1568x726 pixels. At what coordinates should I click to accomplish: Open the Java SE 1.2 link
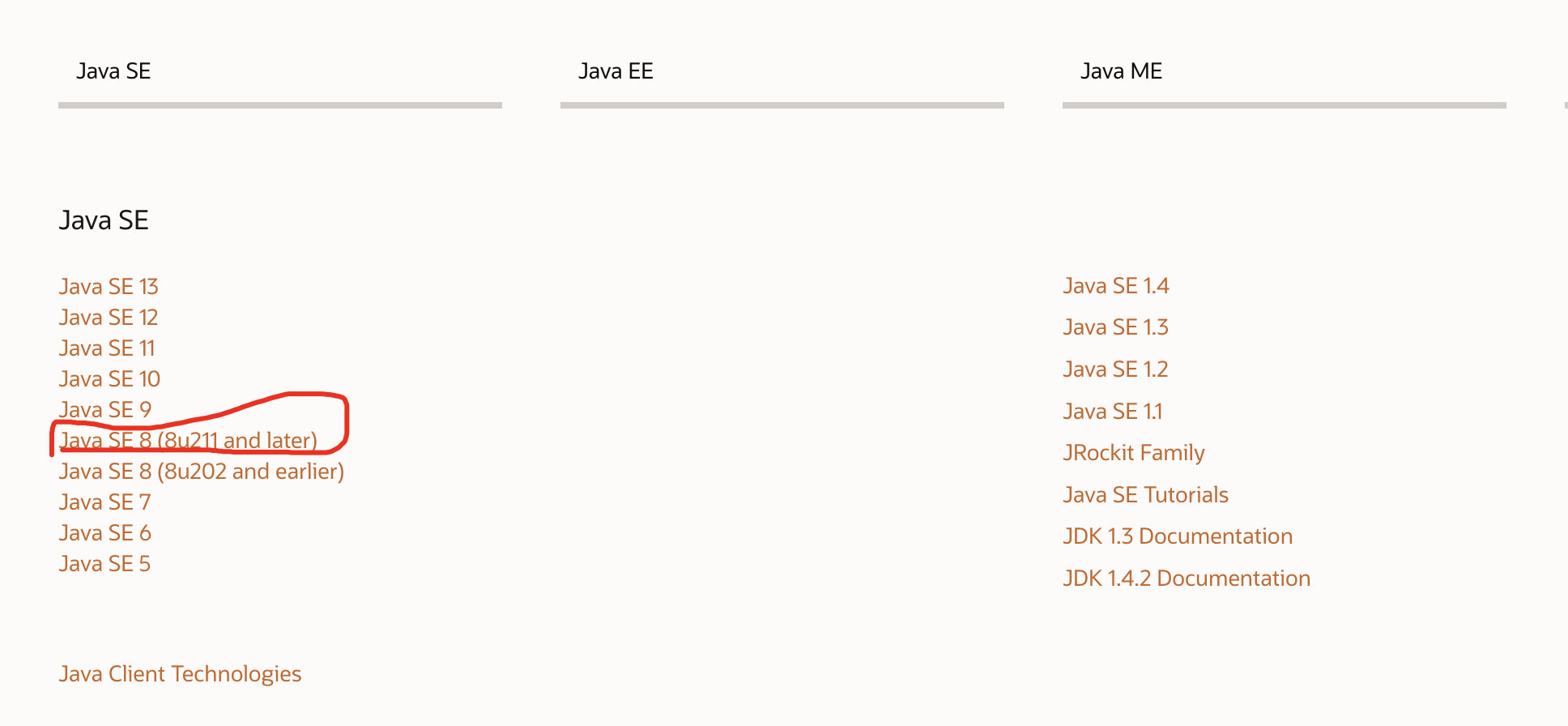tap(1116, 369)
